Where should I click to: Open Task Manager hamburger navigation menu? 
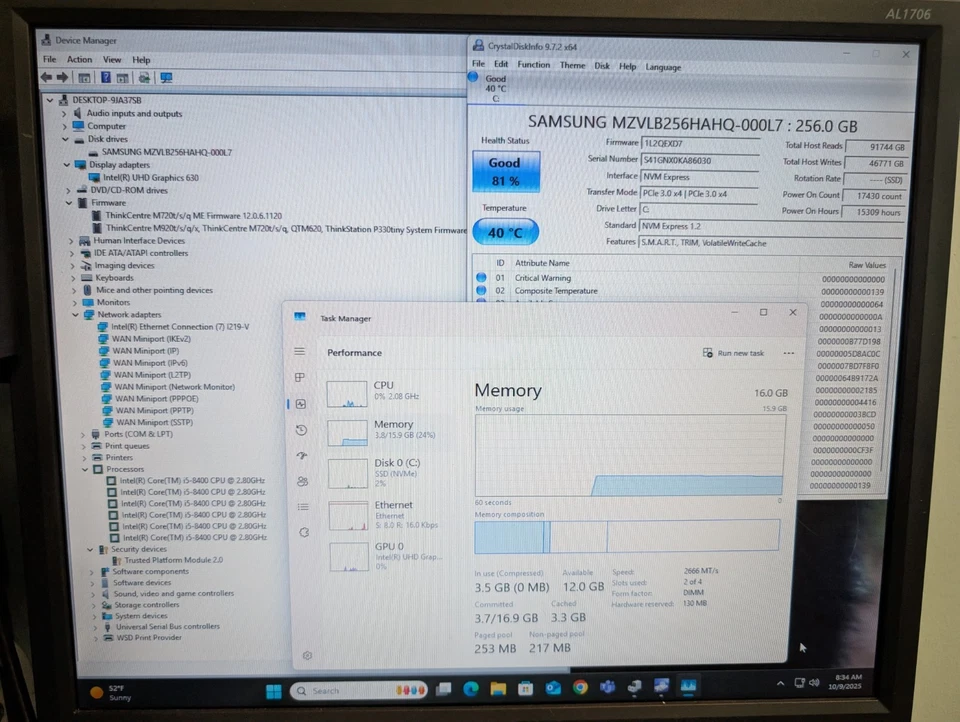(x=300, y=353)
